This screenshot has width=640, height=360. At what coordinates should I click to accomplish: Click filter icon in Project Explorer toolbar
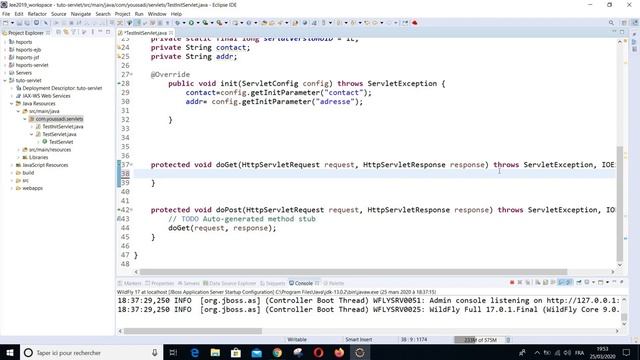(74, 32)
